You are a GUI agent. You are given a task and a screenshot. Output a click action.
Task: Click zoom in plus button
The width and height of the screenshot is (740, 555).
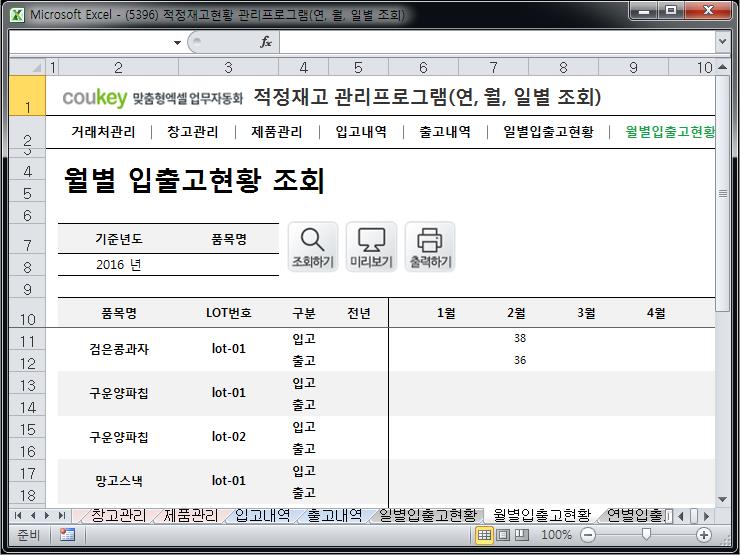coord(704,535)
